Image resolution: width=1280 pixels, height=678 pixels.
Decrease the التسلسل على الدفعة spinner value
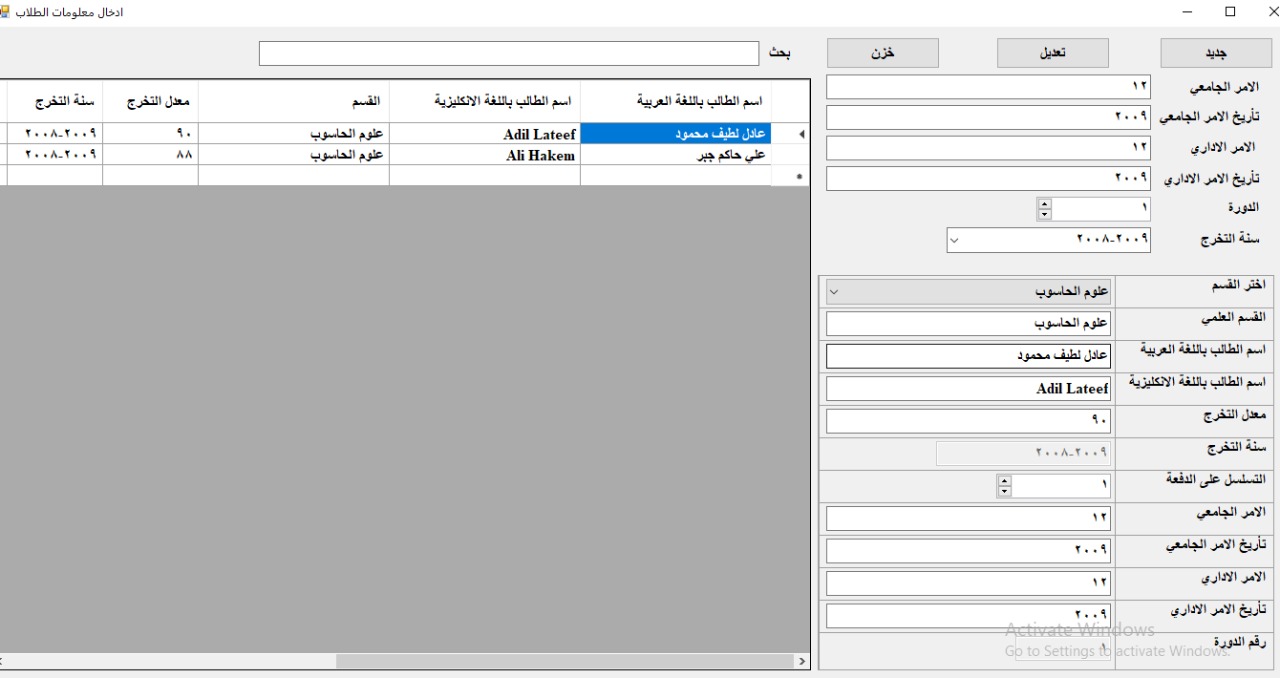coord(1005,491)
